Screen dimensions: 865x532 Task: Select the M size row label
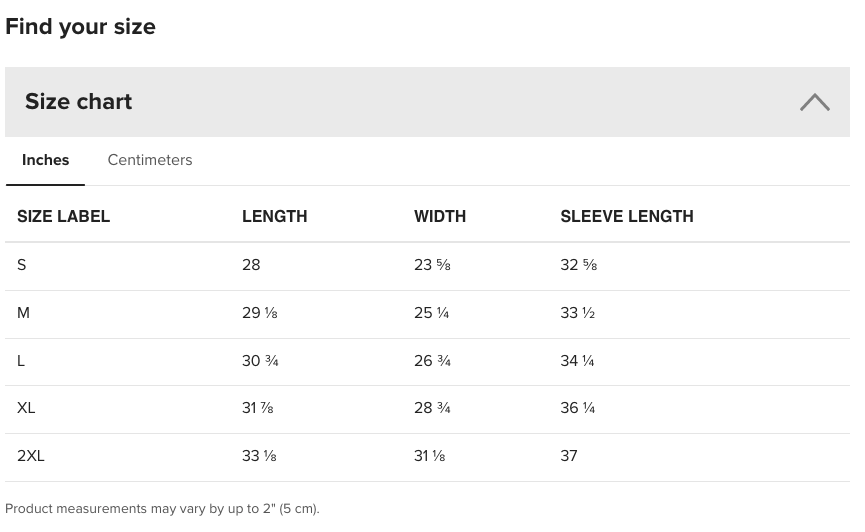tap(24, 313)
